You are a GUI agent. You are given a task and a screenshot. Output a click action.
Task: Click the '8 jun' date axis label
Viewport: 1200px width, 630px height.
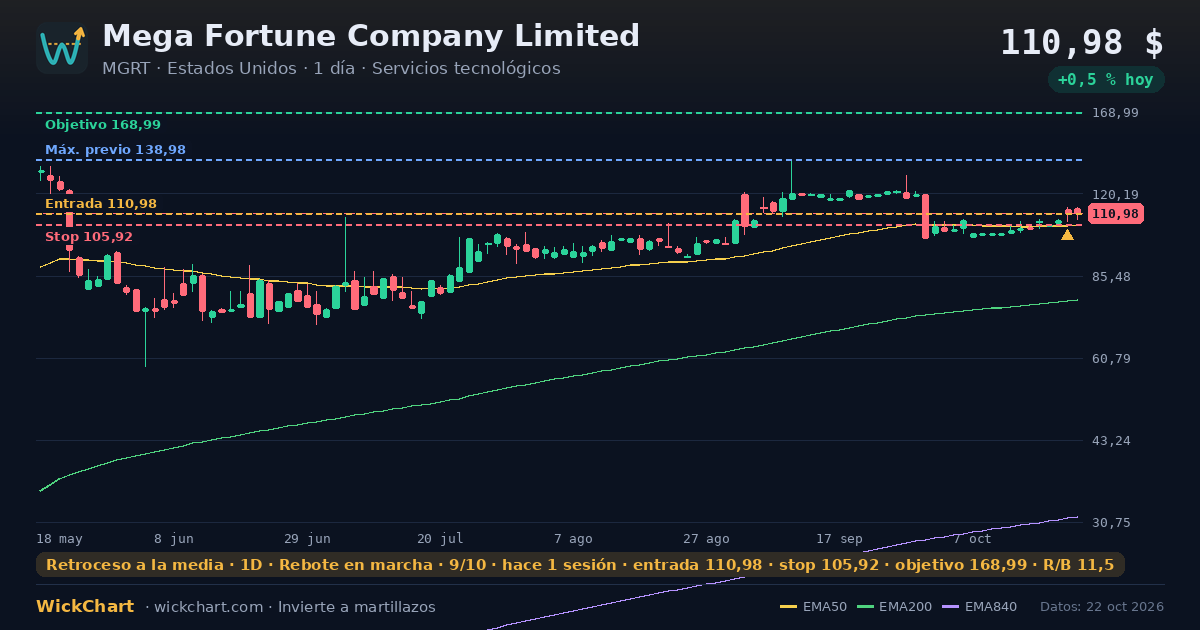(174, 539)
